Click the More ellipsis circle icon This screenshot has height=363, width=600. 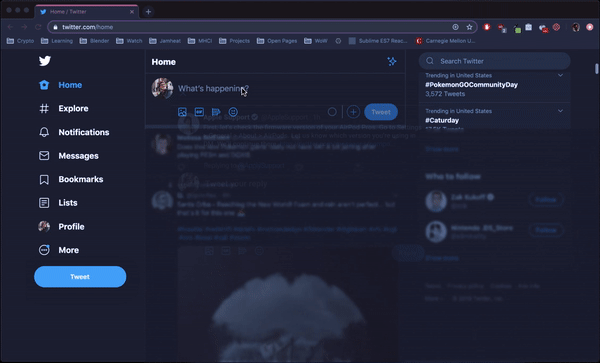click(44, 250)
